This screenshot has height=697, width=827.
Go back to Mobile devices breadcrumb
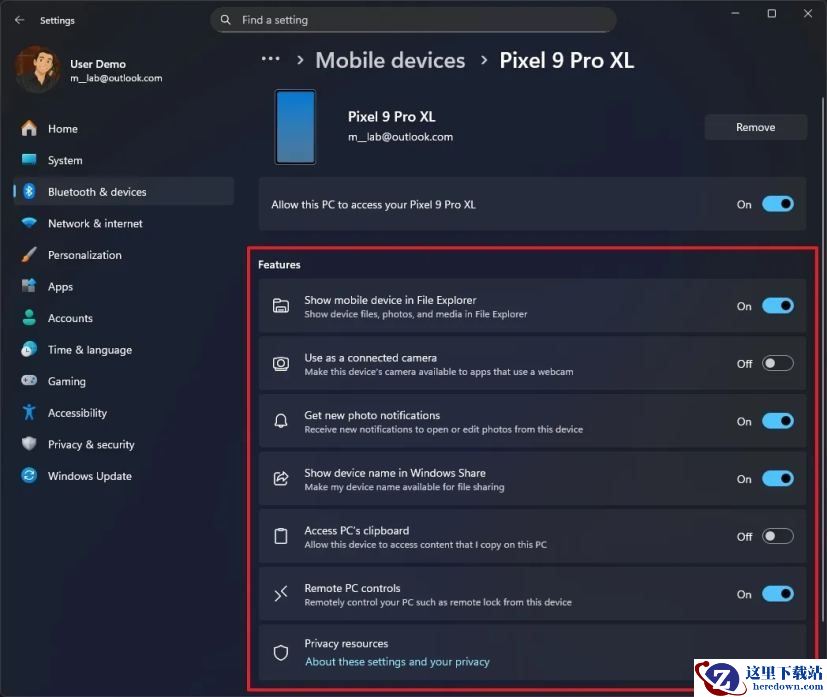click(x=390, y=60)
